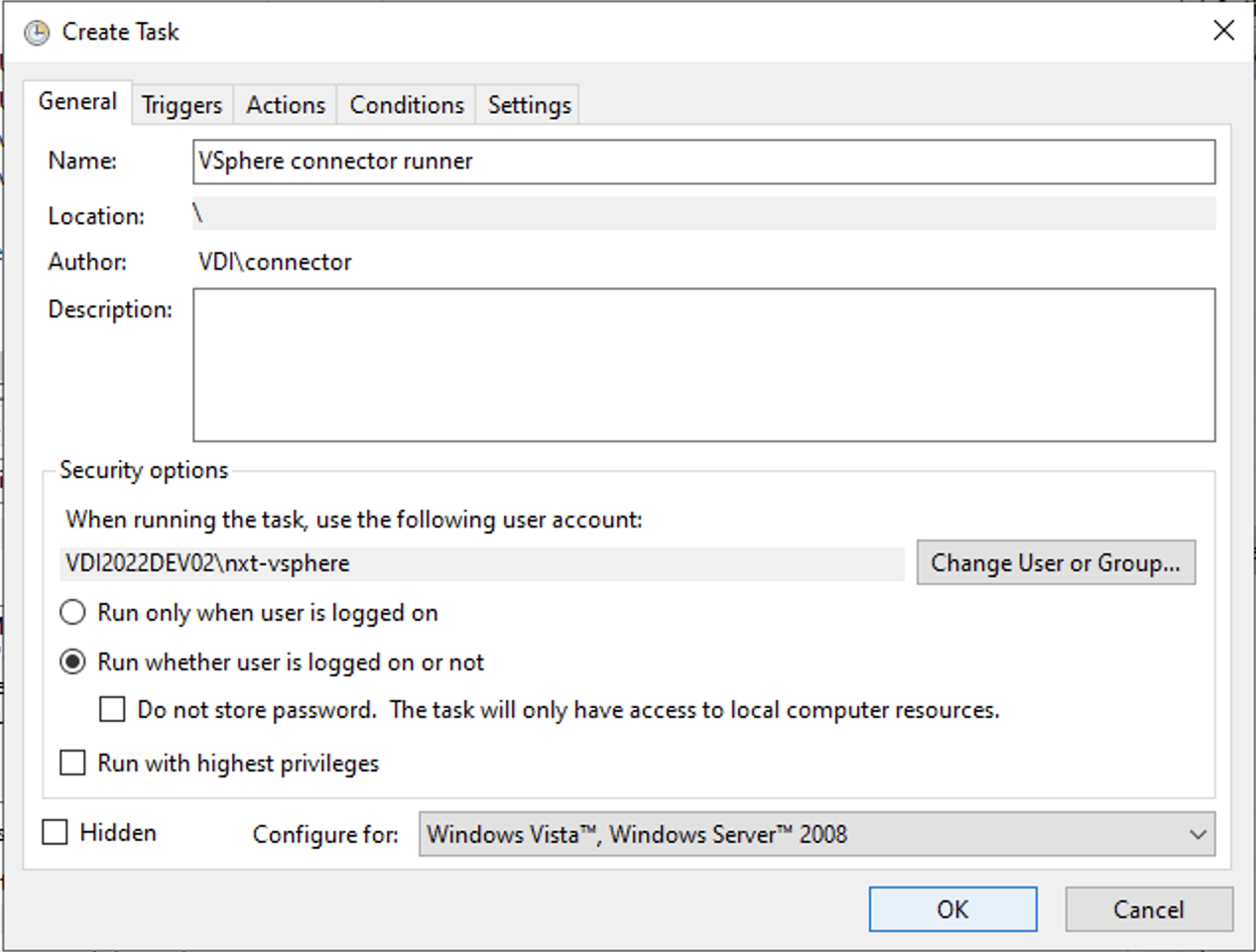Expand the Configure for dropdown arrow
The image size is (1256, 952).
point(1197,835)
